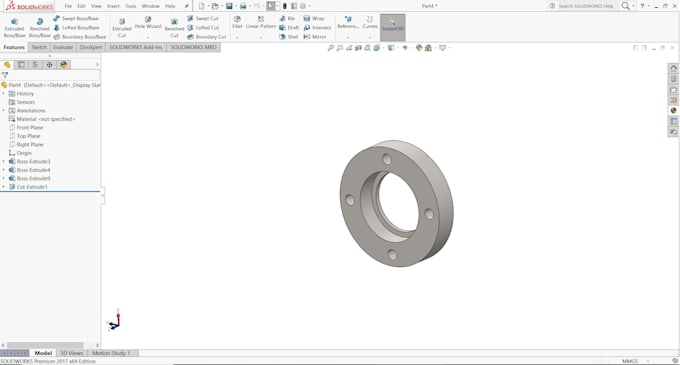The height and width of the screenshot is (365, 680).
Task: Switch to the DimXpert tab
Action: click(91, 47)
